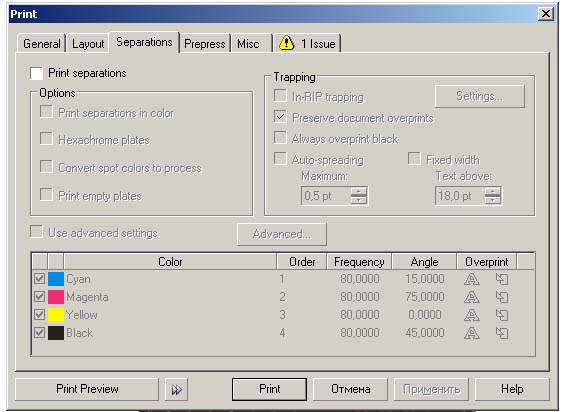Click the quick preview double-arrow button
Image resolution: width=564 pixels, height=412 pixels.
click(176, 389)
